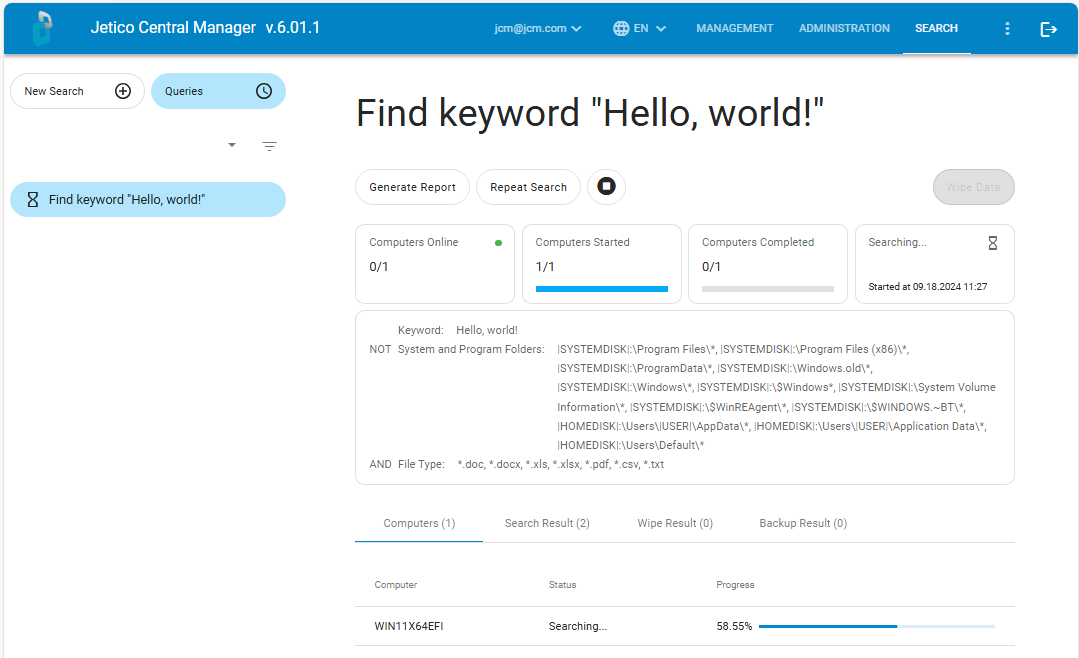This screenshot has height=658, width=1079.
Task: Click the Started at 09.18.2024 11:27 text
Action: (928, 287)
